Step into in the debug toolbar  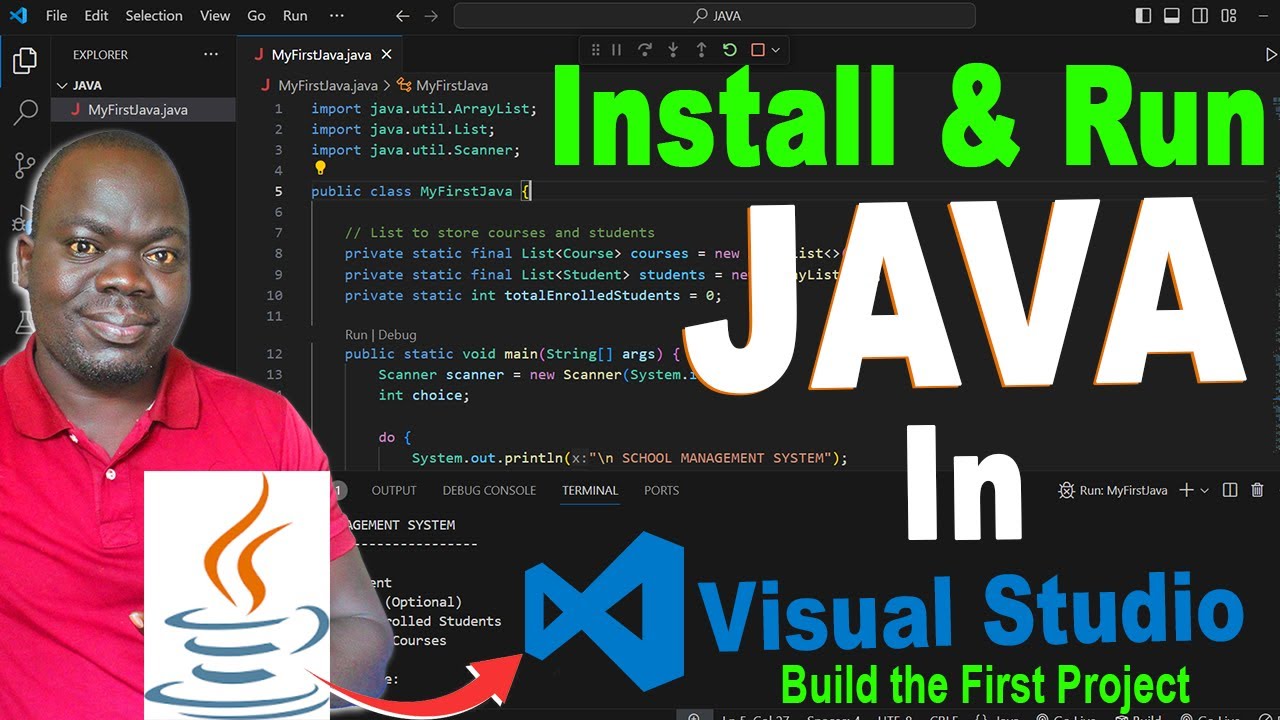(673, 50)
